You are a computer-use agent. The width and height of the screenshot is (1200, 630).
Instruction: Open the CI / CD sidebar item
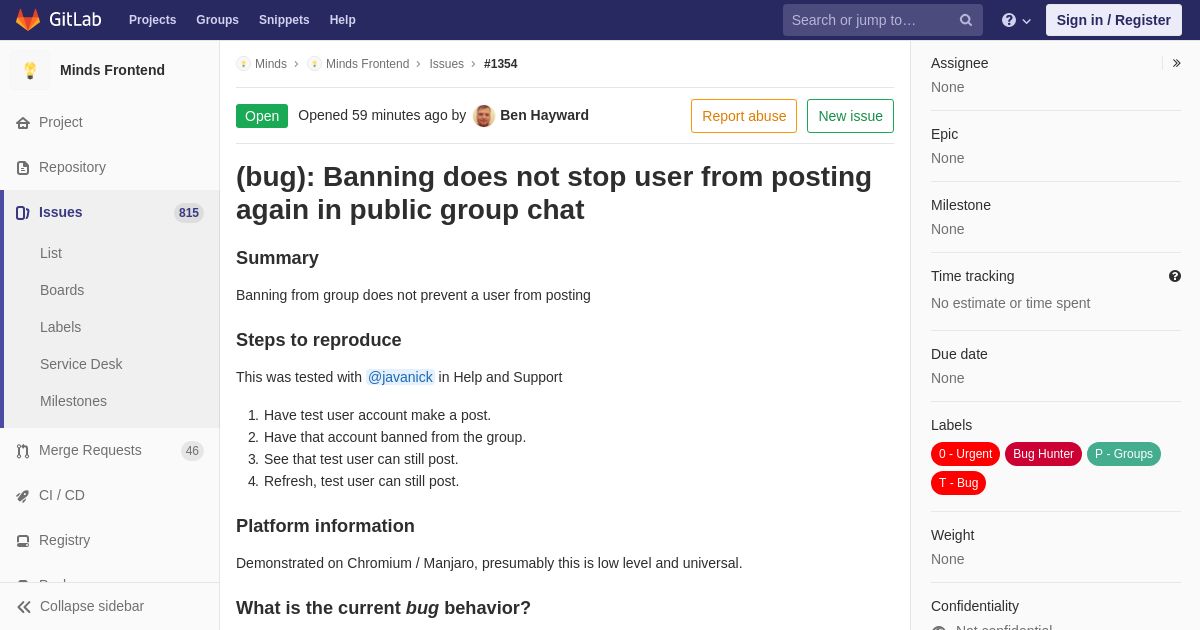click(110, 495)
